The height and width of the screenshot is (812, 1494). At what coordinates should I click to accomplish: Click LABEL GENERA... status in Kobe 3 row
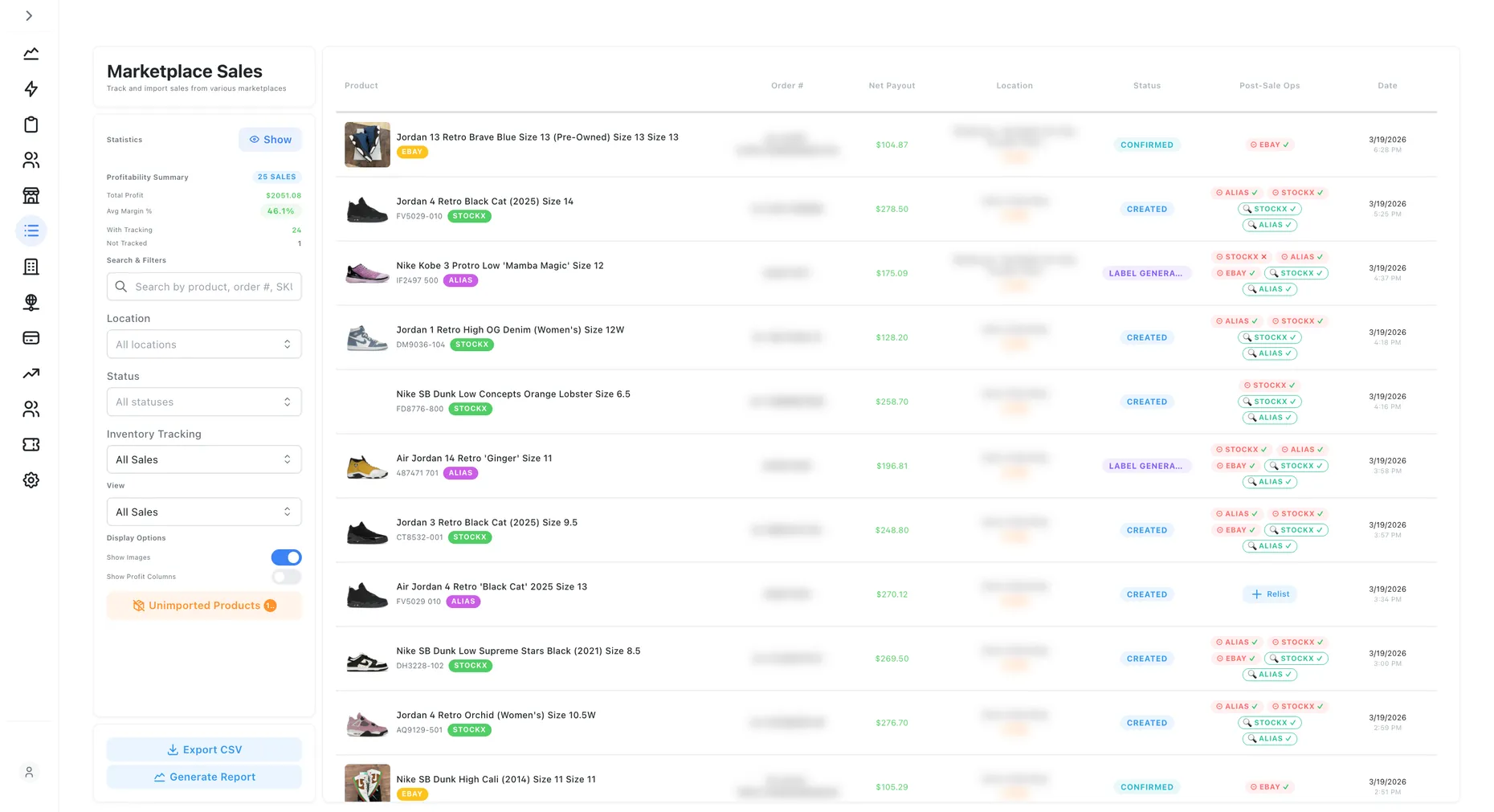point(1145,274)
